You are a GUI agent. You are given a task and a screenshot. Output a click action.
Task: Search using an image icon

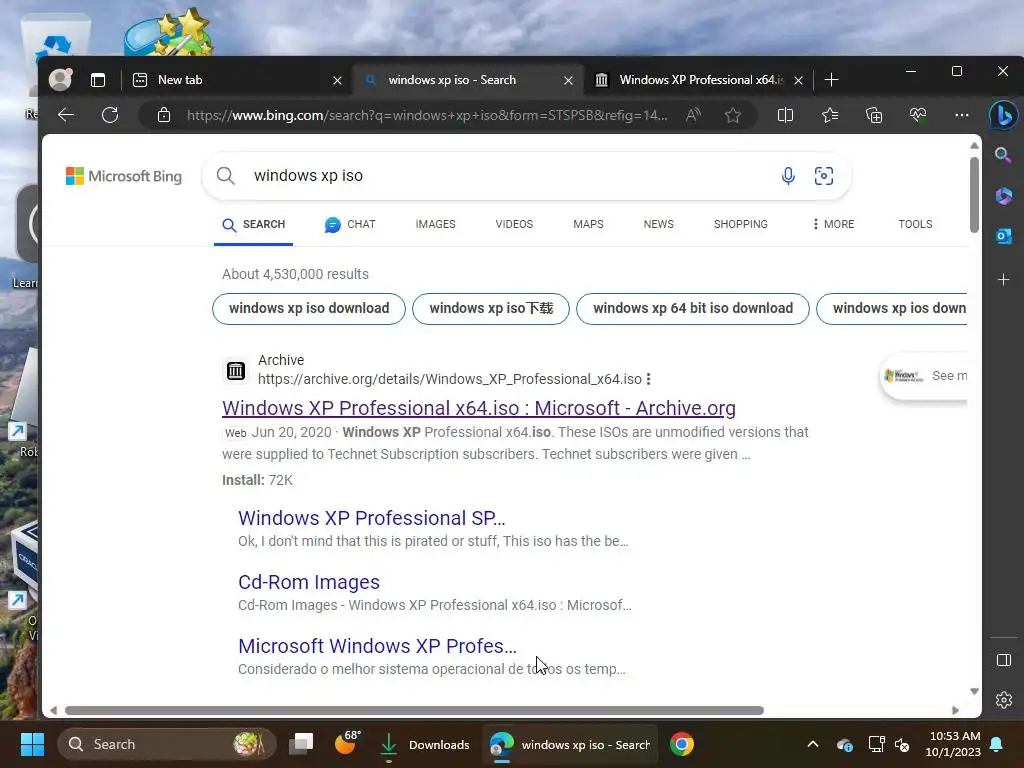tap(824, 176)
